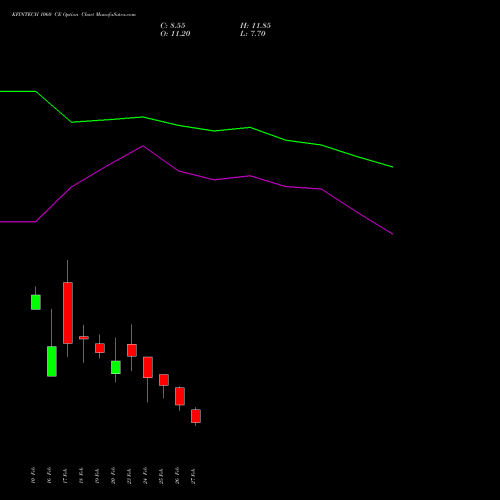Image resolution: width=500 pixels, height=500 pixels.
Task: Click the tall green candle above 16 Feb
Action: (x=52, y=361)
